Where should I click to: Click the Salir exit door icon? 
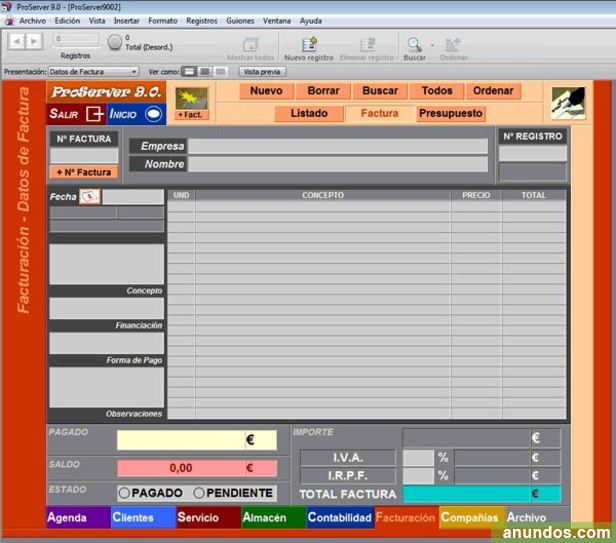click(95, 114)
